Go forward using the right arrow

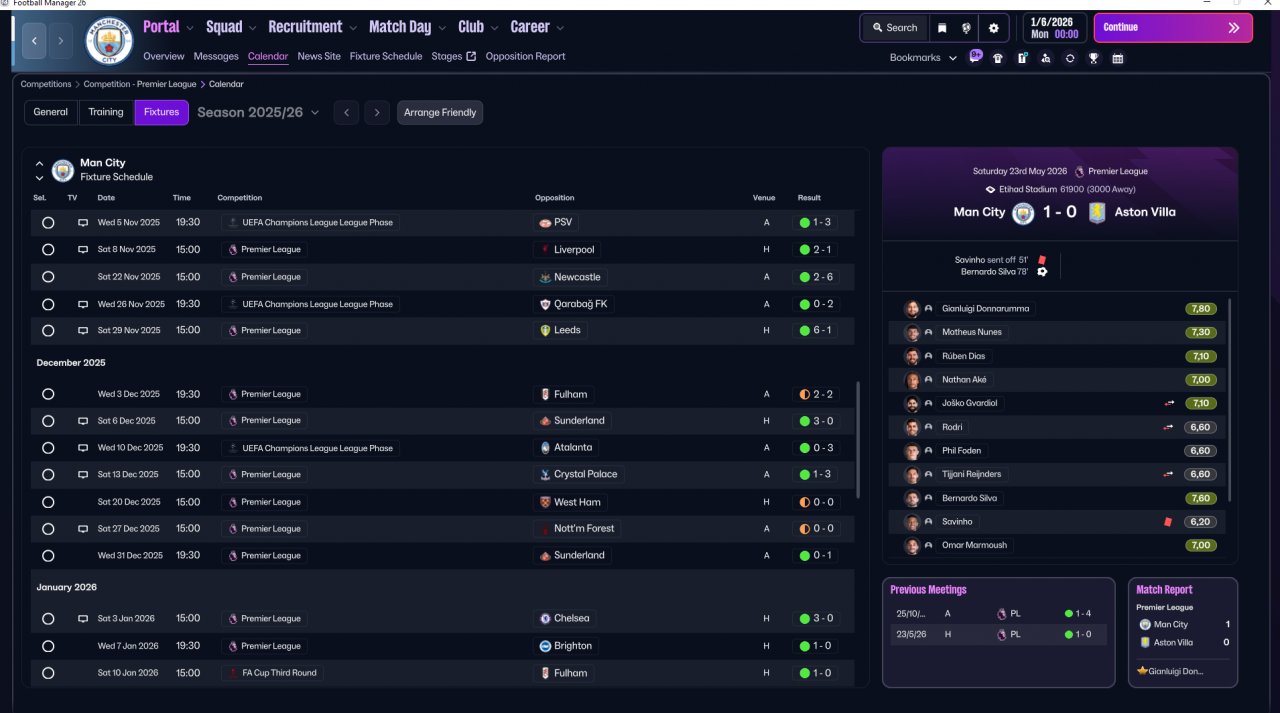coord(61,40)
